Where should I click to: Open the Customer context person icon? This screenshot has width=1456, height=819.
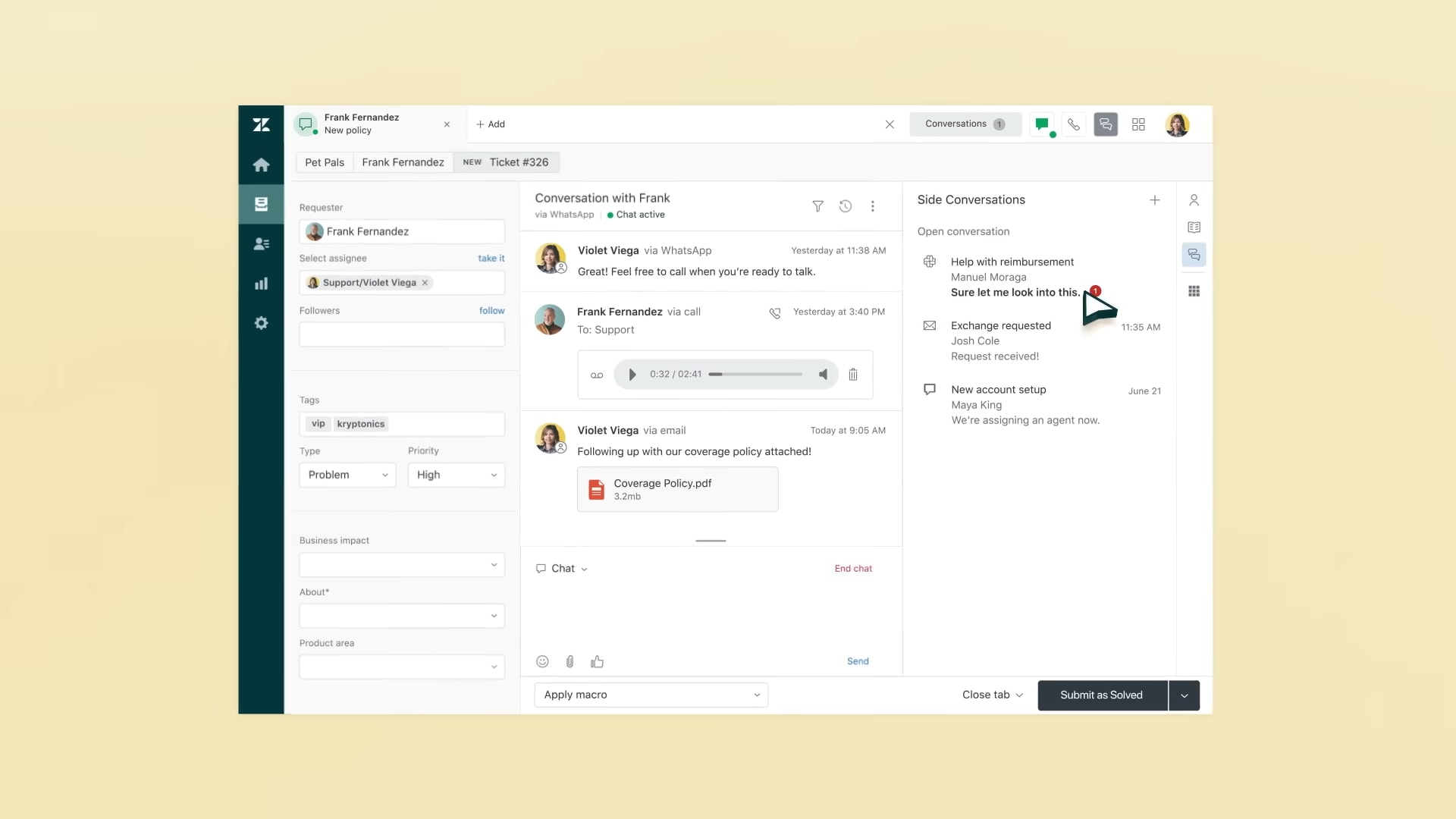click(x=1194, y=199)
